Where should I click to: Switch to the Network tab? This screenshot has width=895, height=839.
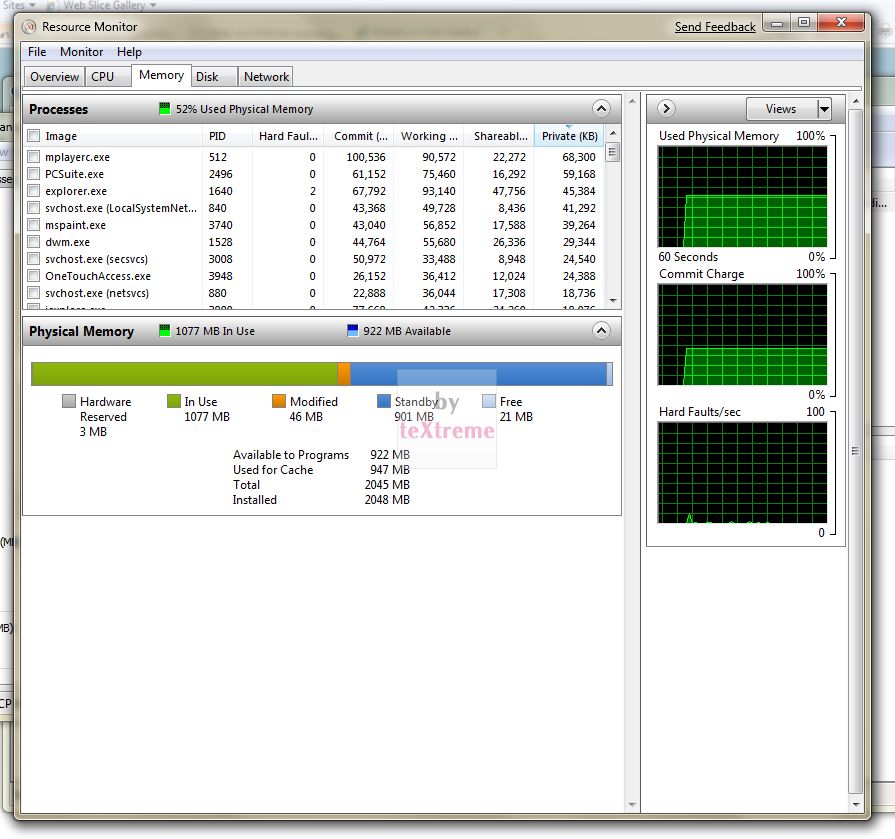[266, 76]
